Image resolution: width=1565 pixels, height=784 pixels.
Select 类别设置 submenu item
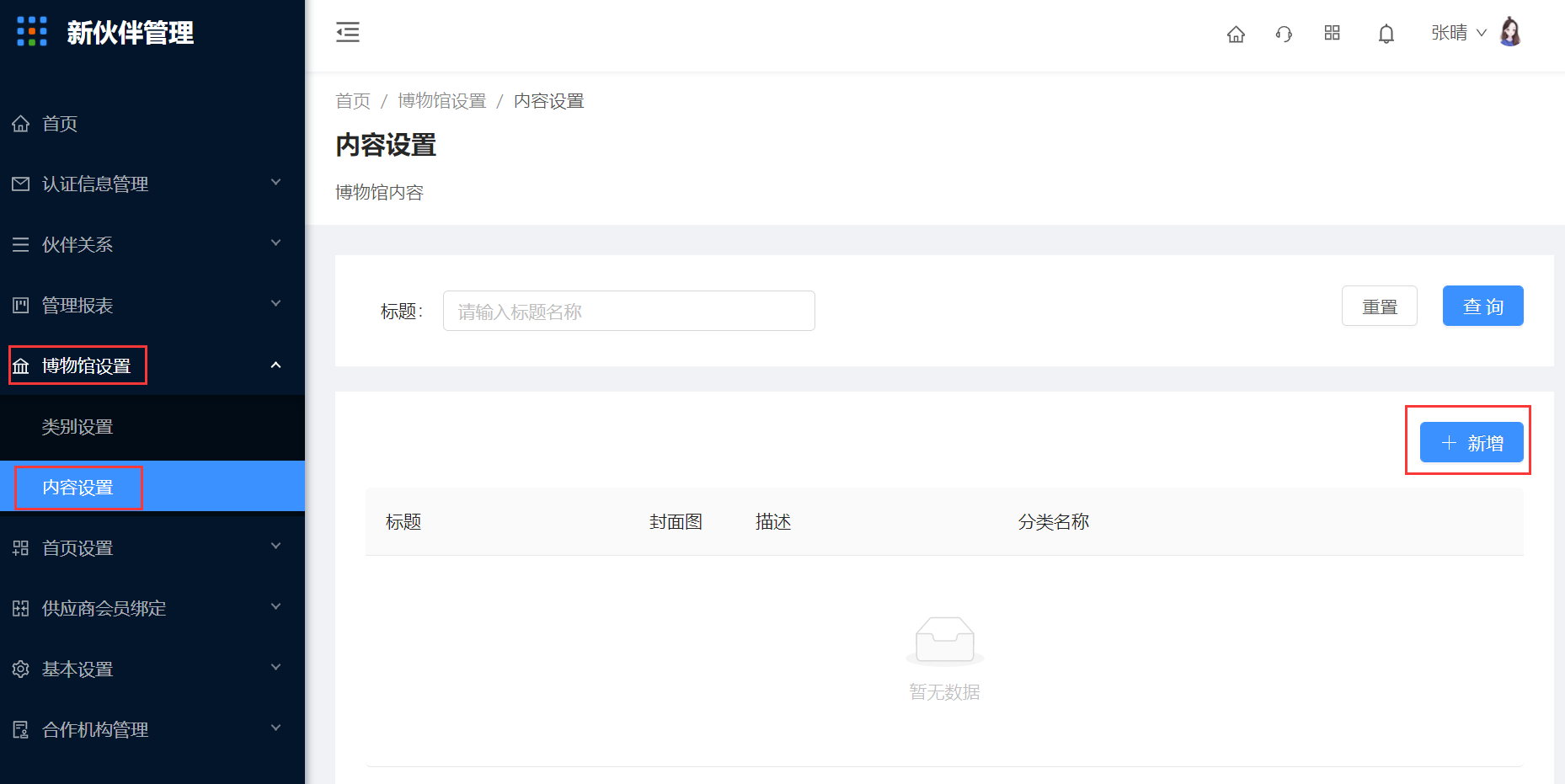pyautogui.click(x=152, y=427)
